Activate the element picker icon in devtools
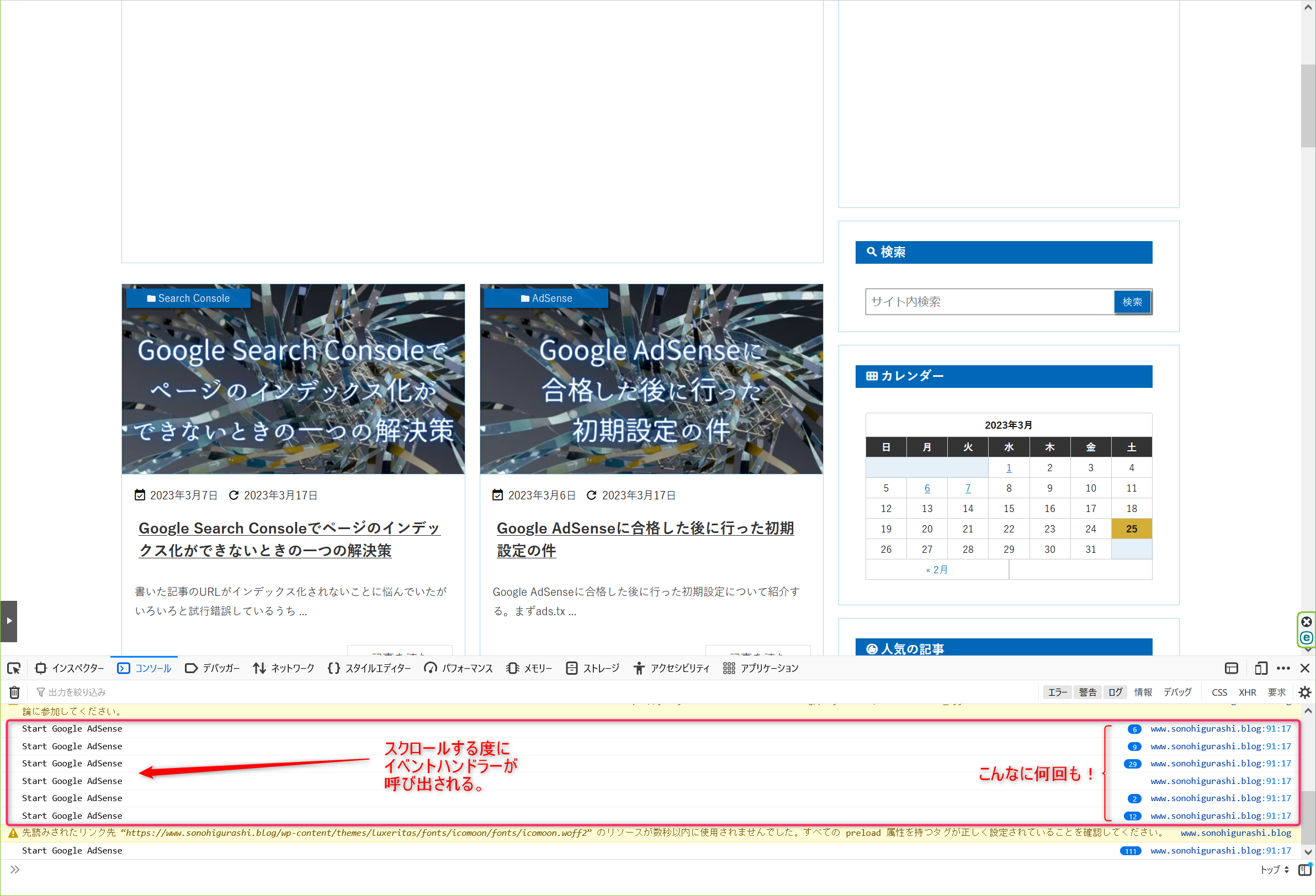1316x896 pixels. pyautogui.click(x=14, y=669)
